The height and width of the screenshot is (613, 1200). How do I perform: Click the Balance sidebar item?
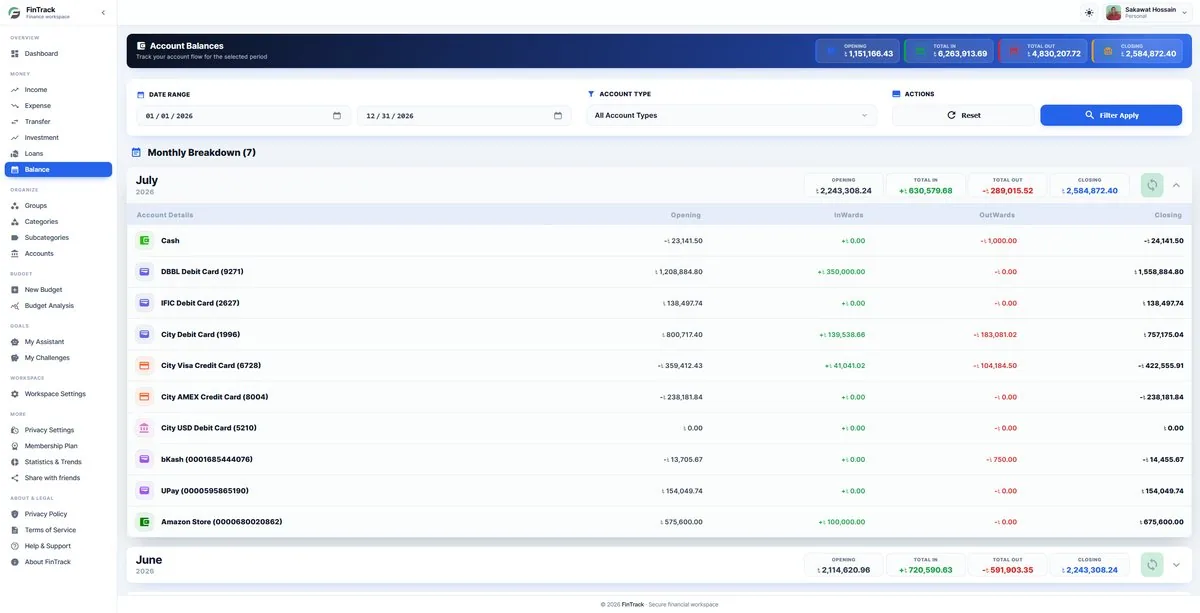[58, 170]
